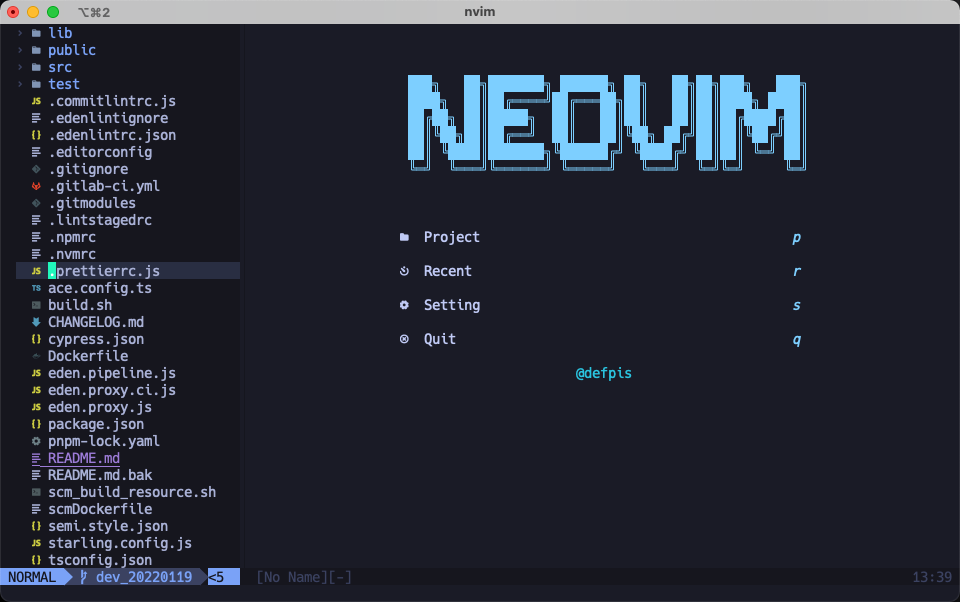This screenshot has width=960, height=602.
Task: Click the 13:39 clock in statusline
Action: [932, 577]
